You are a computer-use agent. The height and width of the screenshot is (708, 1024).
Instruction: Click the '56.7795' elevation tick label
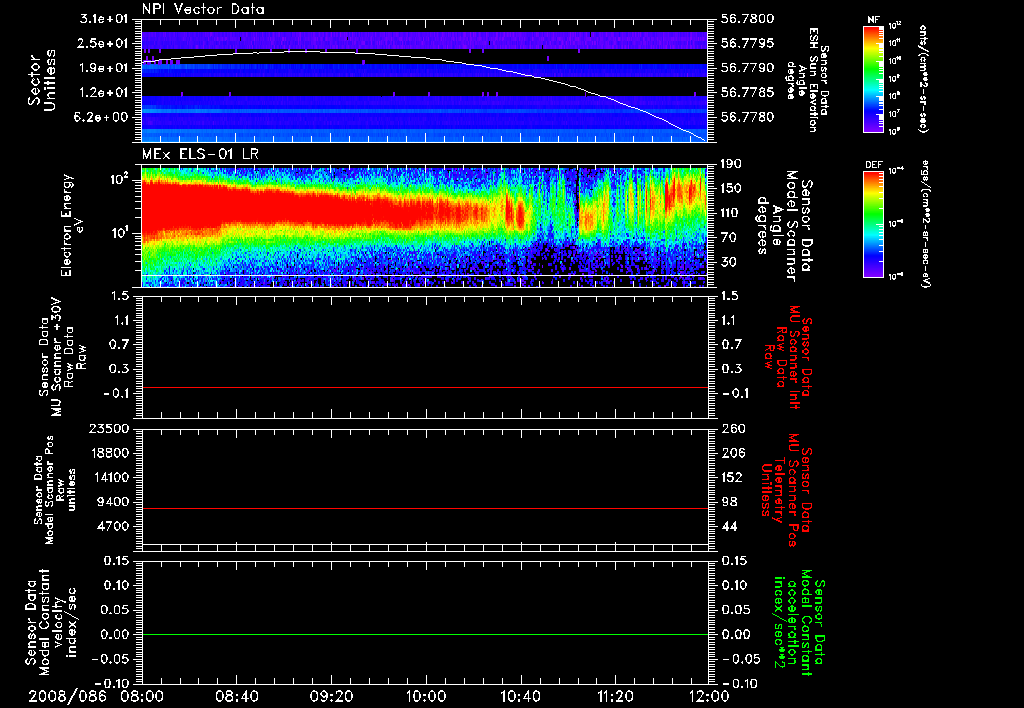(748, 43)
